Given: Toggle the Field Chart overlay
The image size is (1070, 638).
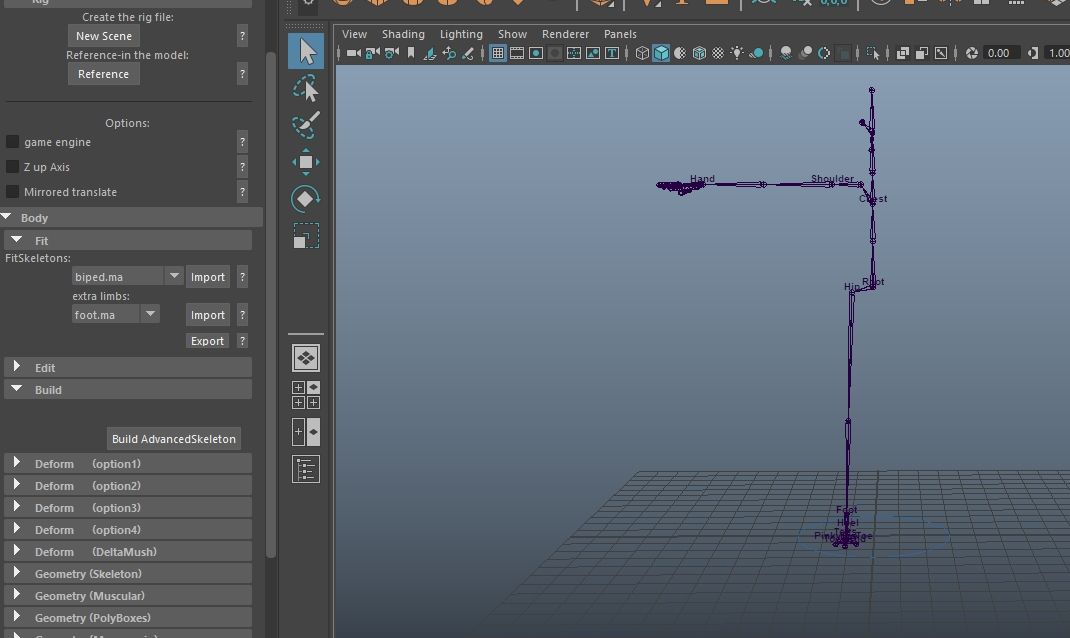Looking at the screenshot, I should click(x=574, y=53).
